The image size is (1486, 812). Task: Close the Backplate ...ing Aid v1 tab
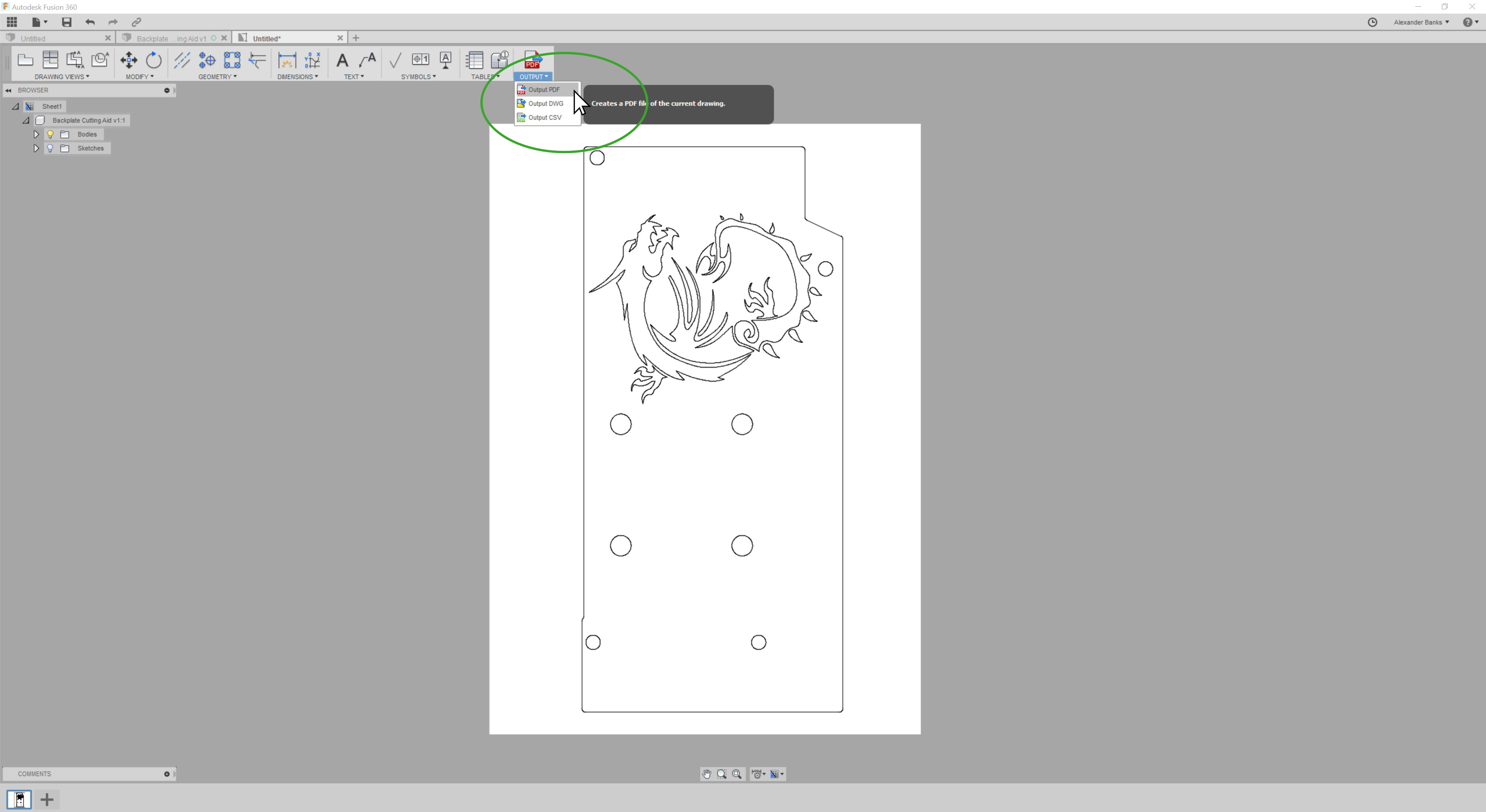tap(224, 38)
